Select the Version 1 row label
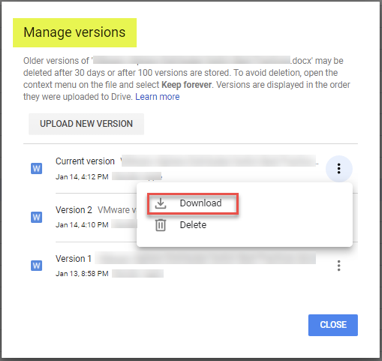Screen dimensions: 382x361 point(73,259)
